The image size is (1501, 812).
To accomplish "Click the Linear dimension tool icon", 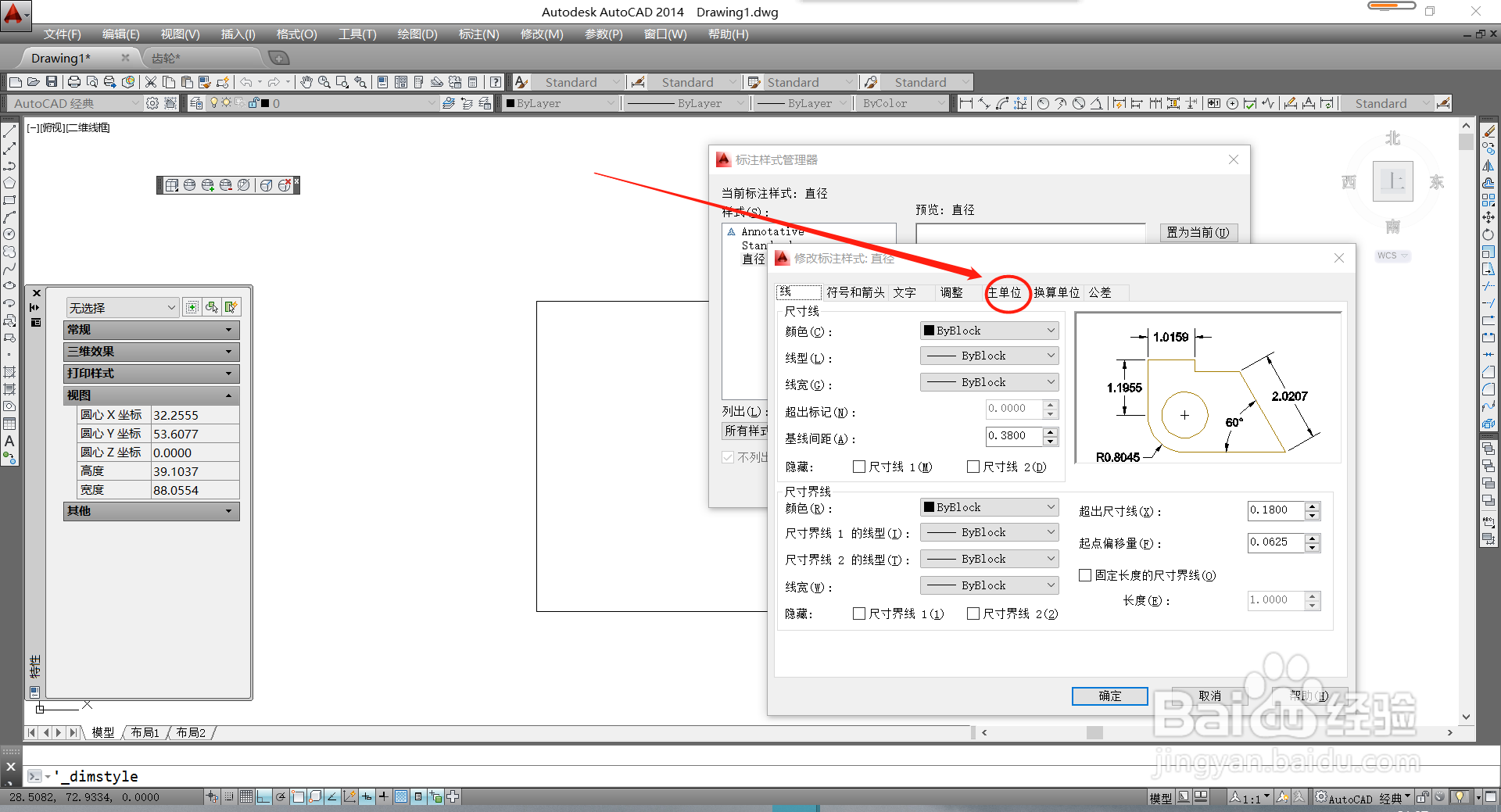I will point(966,103).
